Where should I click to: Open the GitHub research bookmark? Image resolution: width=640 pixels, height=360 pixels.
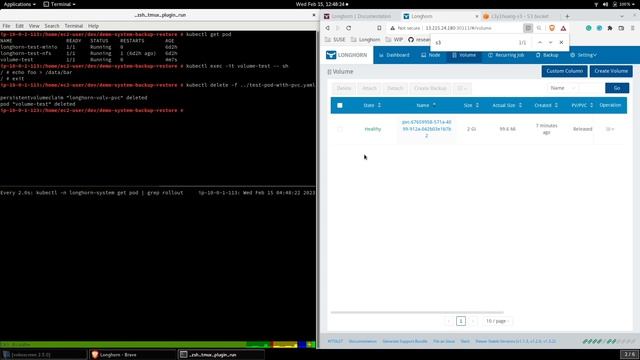pos(419,40)
